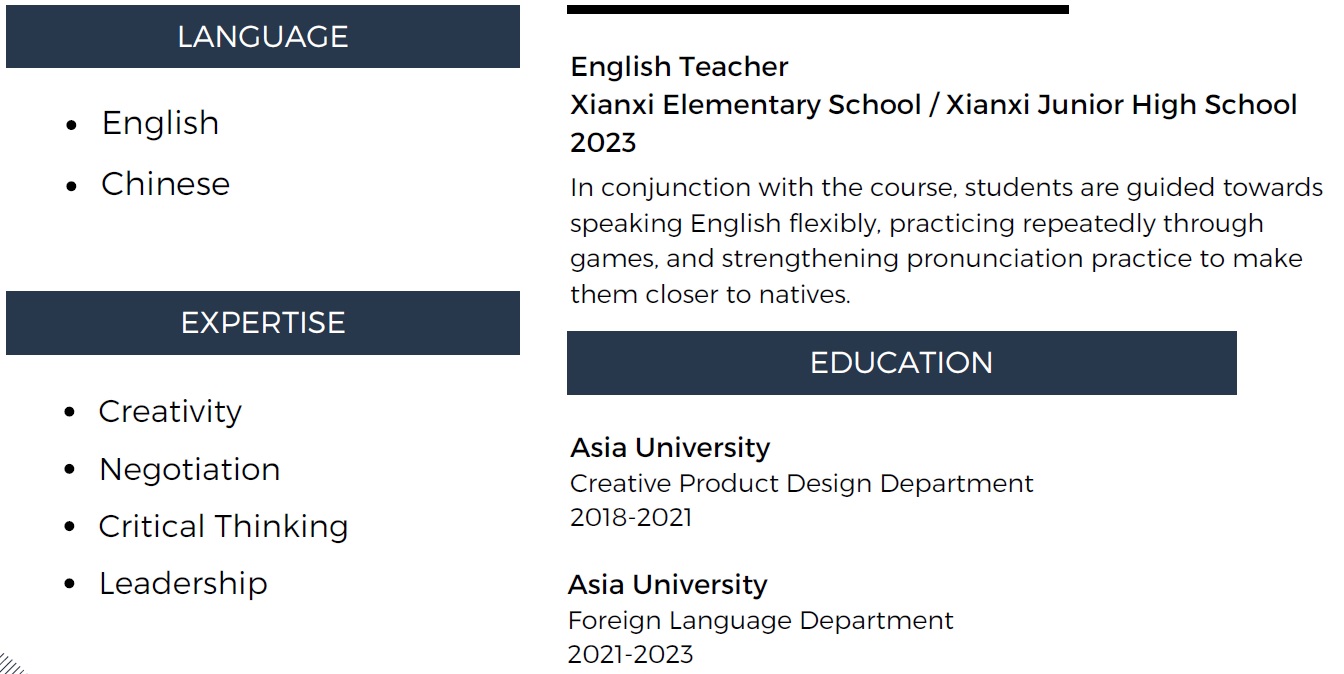1344x674 pixels.
Task: Click the 2023 year under job title
Action: click(x=603, y=142)
